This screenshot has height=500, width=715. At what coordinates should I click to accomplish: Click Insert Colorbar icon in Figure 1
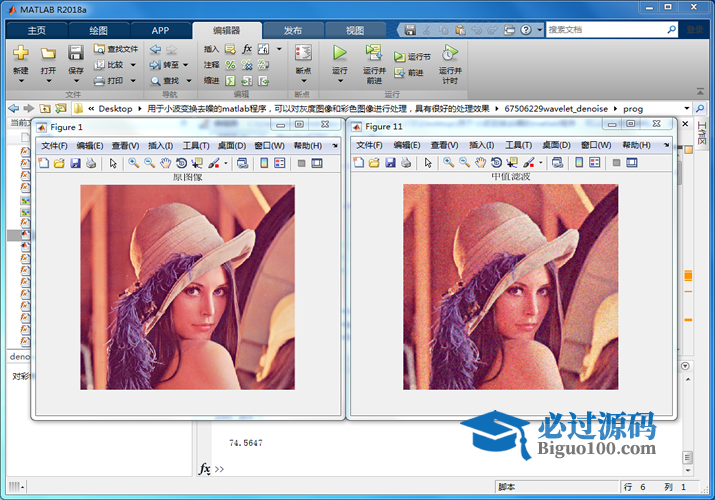pyautogui.click(x=264, y=163)
